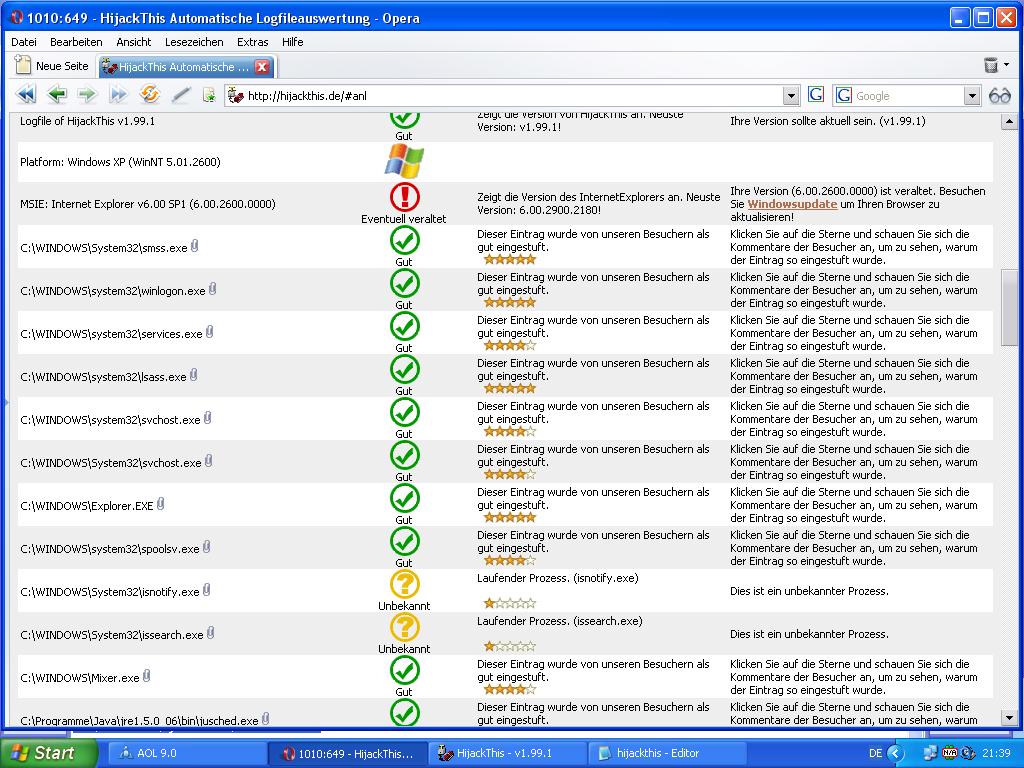1024x768 pixels.
Task: Click the Rewind navigation button
Action: pos(26,95)
